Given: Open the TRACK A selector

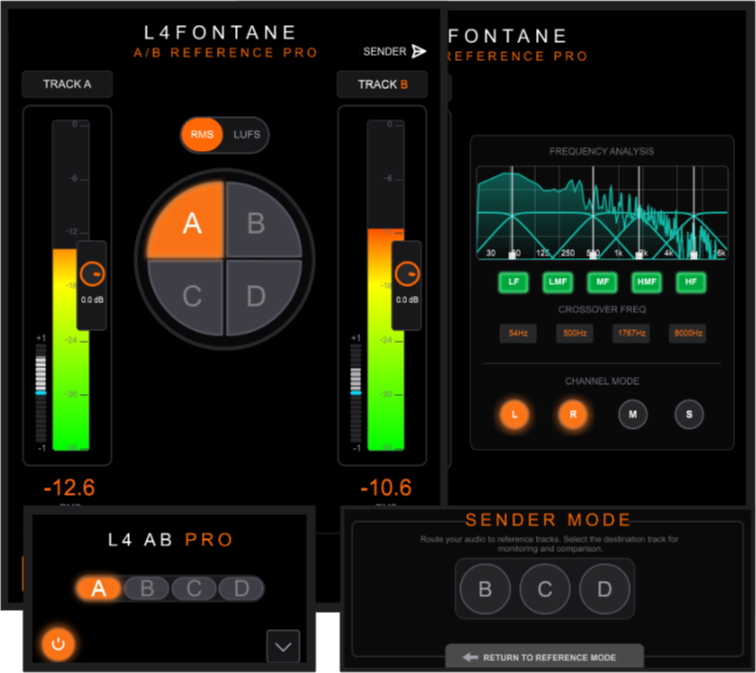Looking at the screenshot, I should (67, 84).
